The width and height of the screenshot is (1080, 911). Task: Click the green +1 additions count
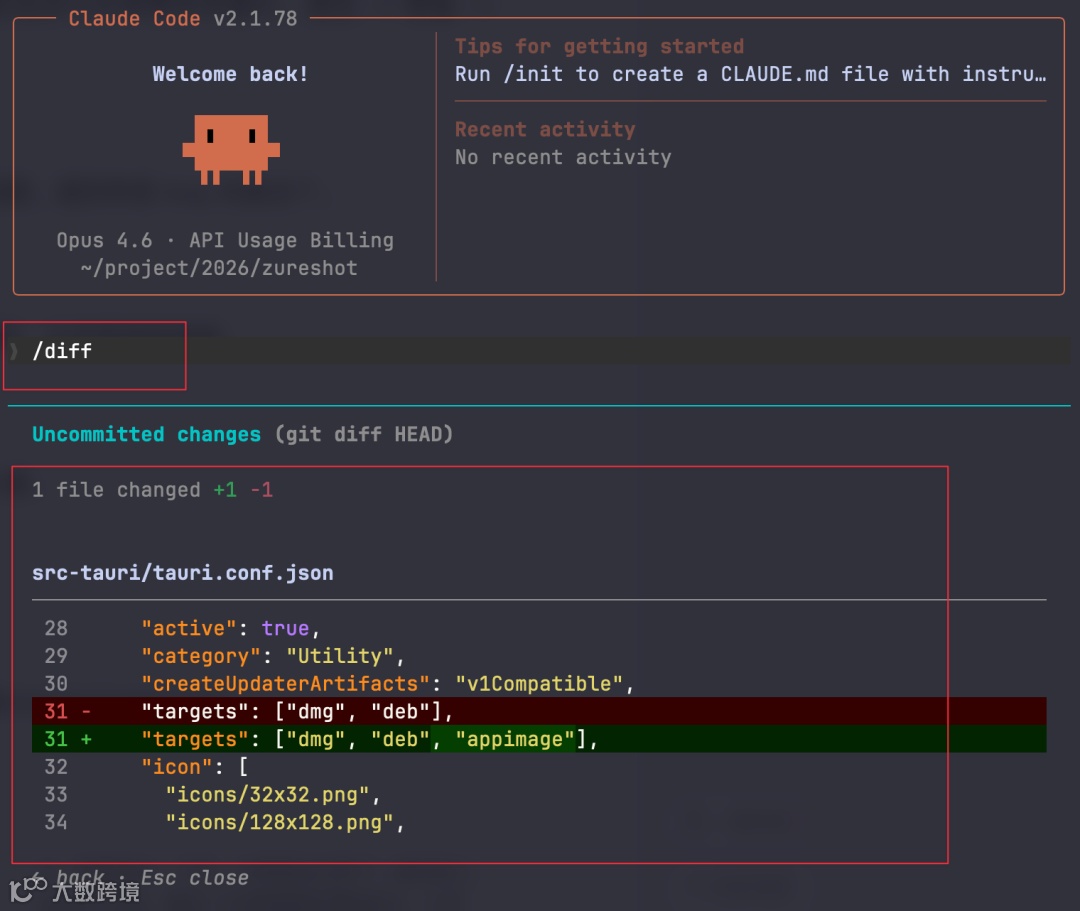(x=225, y=490)
